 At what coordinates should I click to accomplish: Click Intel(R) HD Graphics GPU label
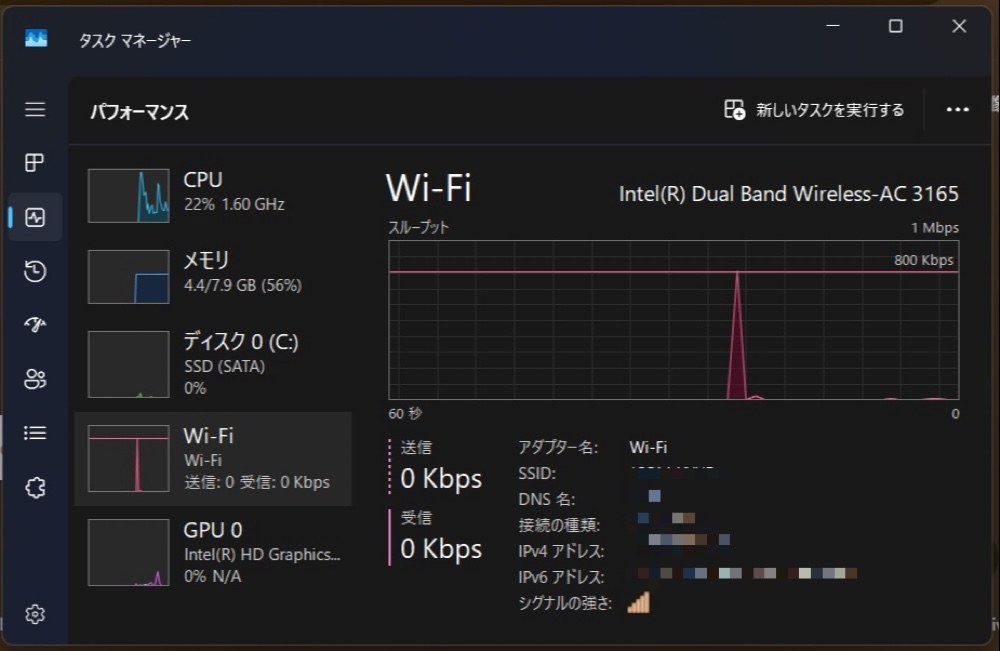pyautogui.click(x=262, y=555)
